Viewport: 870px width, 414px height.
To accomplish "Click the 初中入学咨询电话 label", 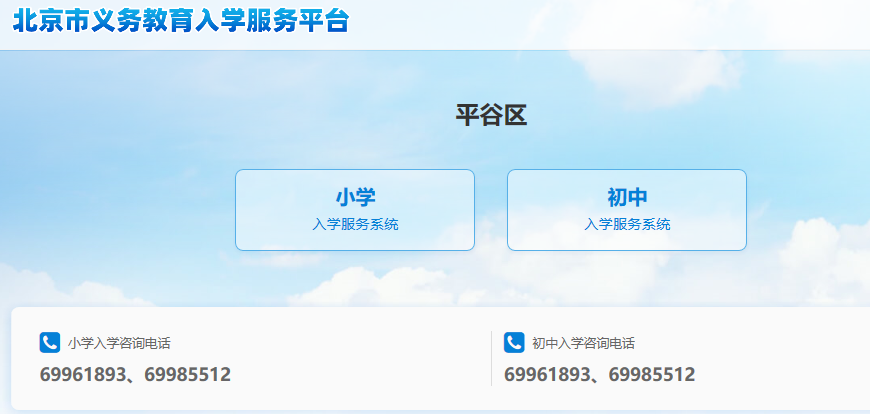I will pyautogui.click(x=583, y=343).
